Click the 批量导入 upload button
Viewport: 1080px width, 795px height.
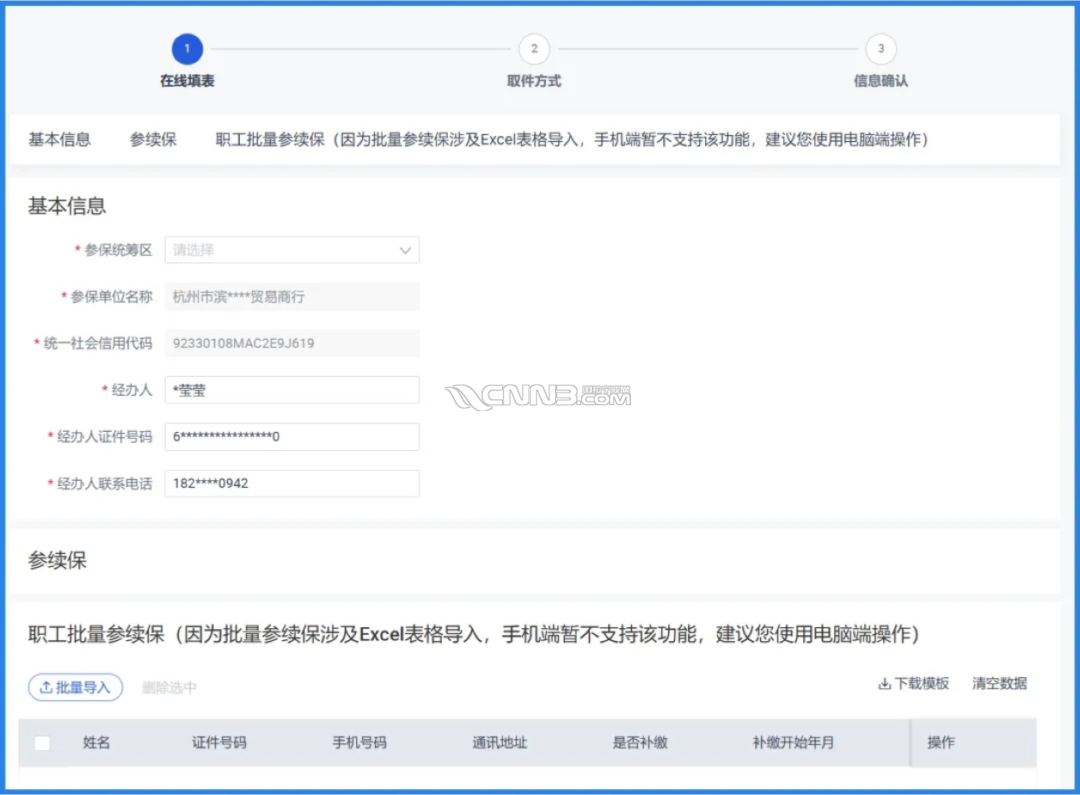pyautogui.click(x=75, y=687)
